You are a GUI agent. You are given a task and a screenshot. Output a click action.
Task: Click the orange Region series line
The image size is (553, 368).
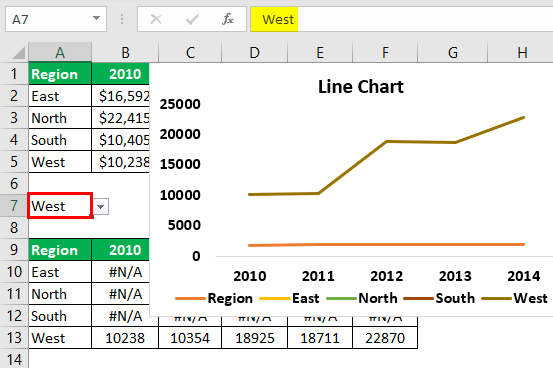pyautogui.click(x=387, y=245)
